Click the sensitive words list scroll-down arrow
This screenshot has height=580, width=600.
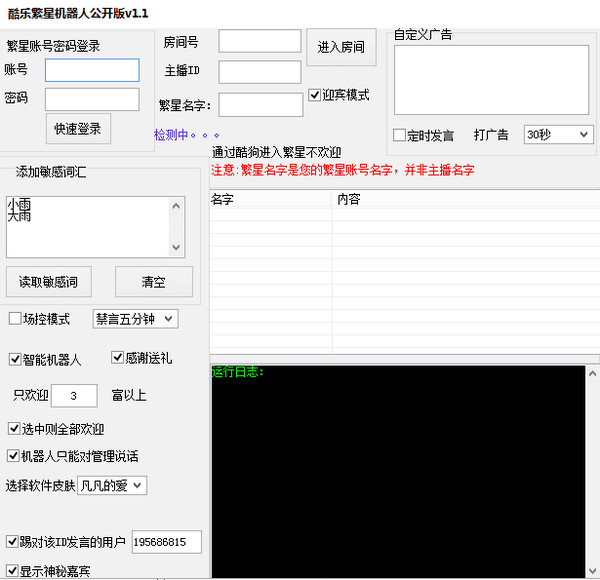tap(177, 248)
